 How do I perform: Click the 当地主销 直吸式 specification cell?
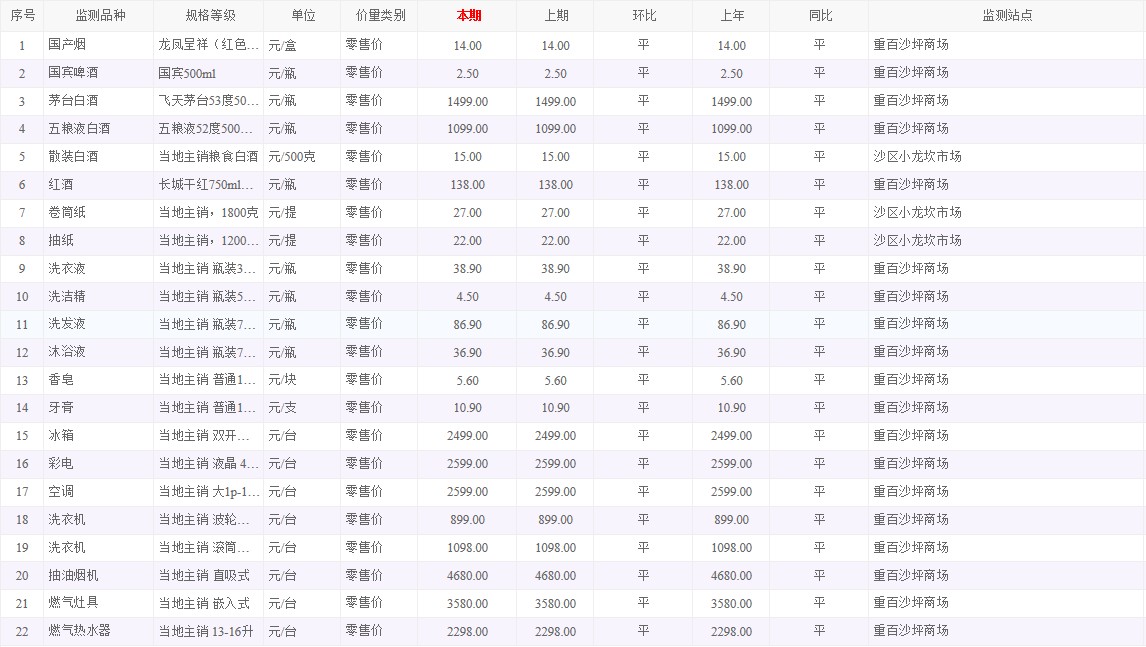point(209,576)
